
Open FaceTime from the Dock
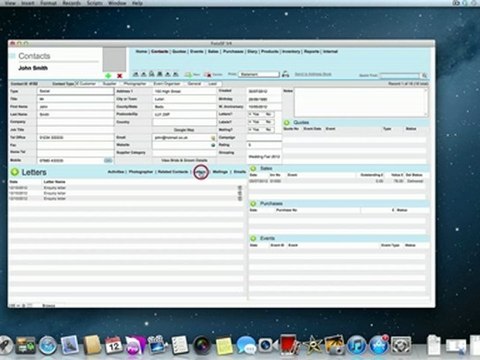click(x=267, y=346)
